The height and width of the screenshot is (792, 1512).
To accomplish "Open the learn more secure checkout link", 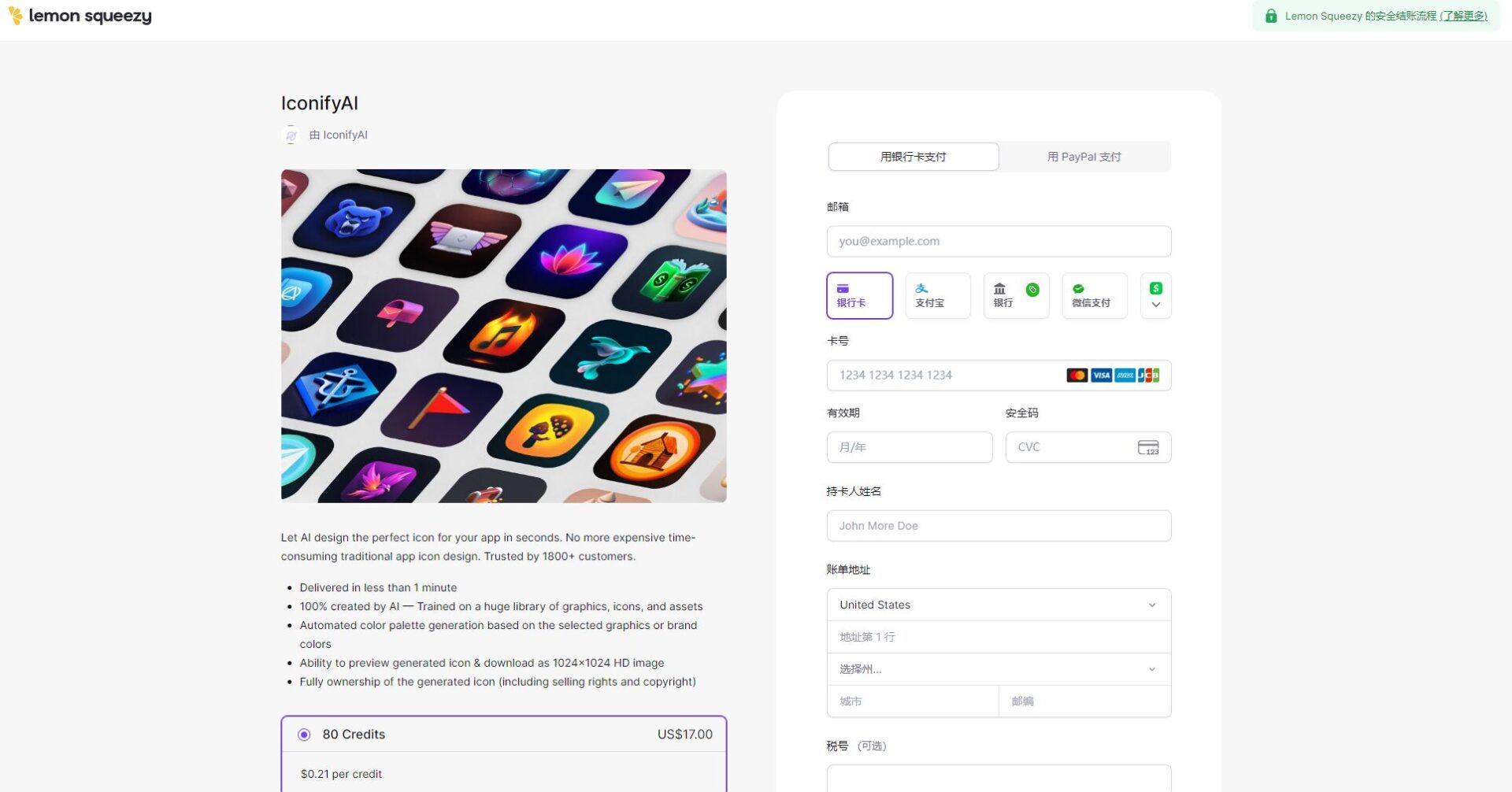I will point(1463,16).
